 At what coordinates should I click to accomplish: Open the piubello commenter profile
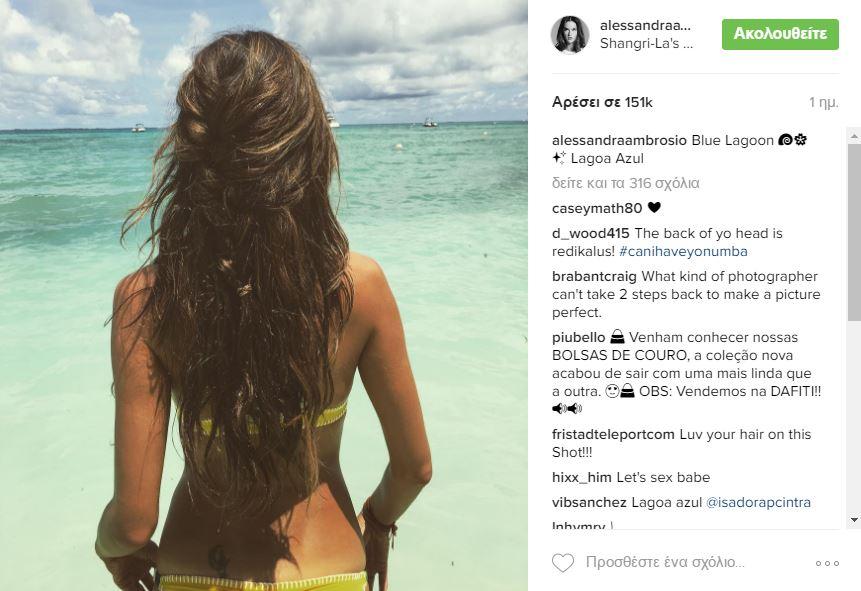pos(579,337)
